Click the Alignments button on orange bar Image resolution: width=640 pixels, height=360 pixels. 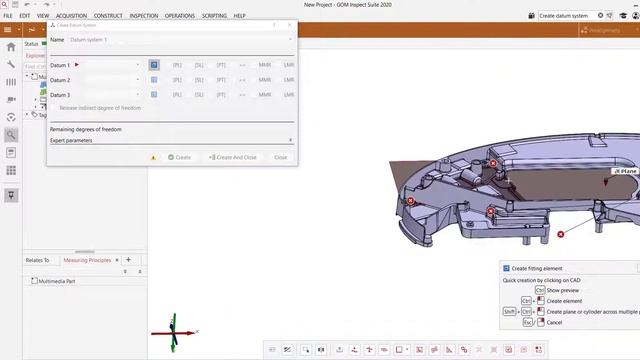600,30
